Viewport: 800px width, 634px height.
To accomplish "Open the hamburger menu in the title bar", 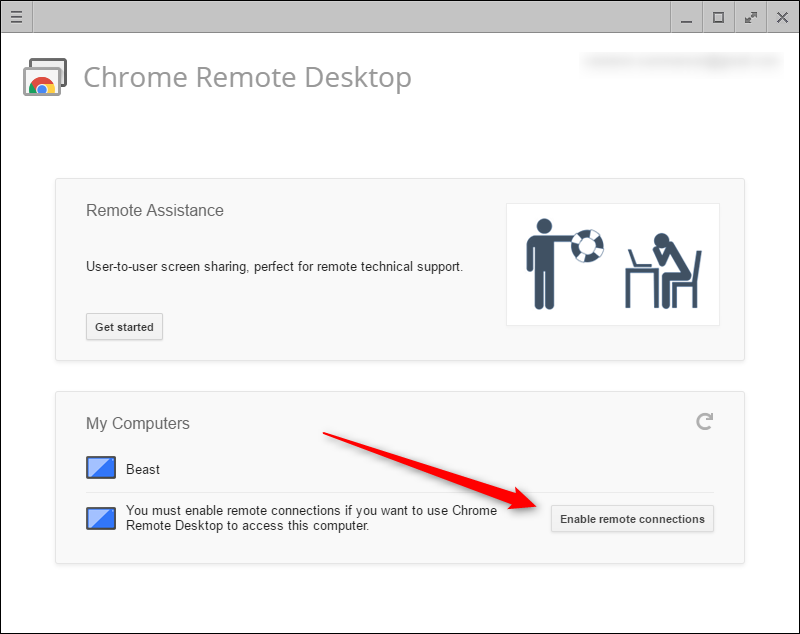I will click(x=16, y=17).
